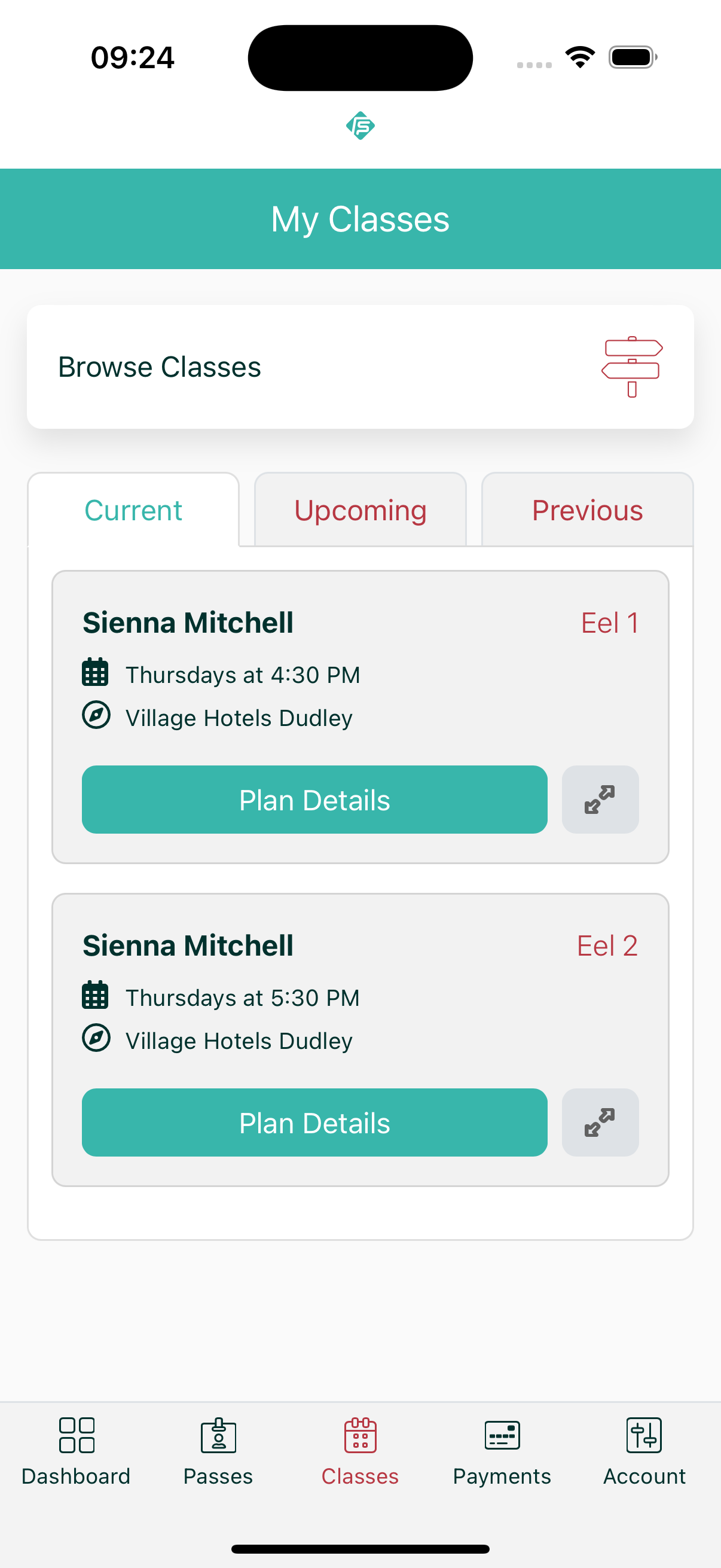
Task: Open the Account sliders icon
Action: click(x=644, y=1435)
